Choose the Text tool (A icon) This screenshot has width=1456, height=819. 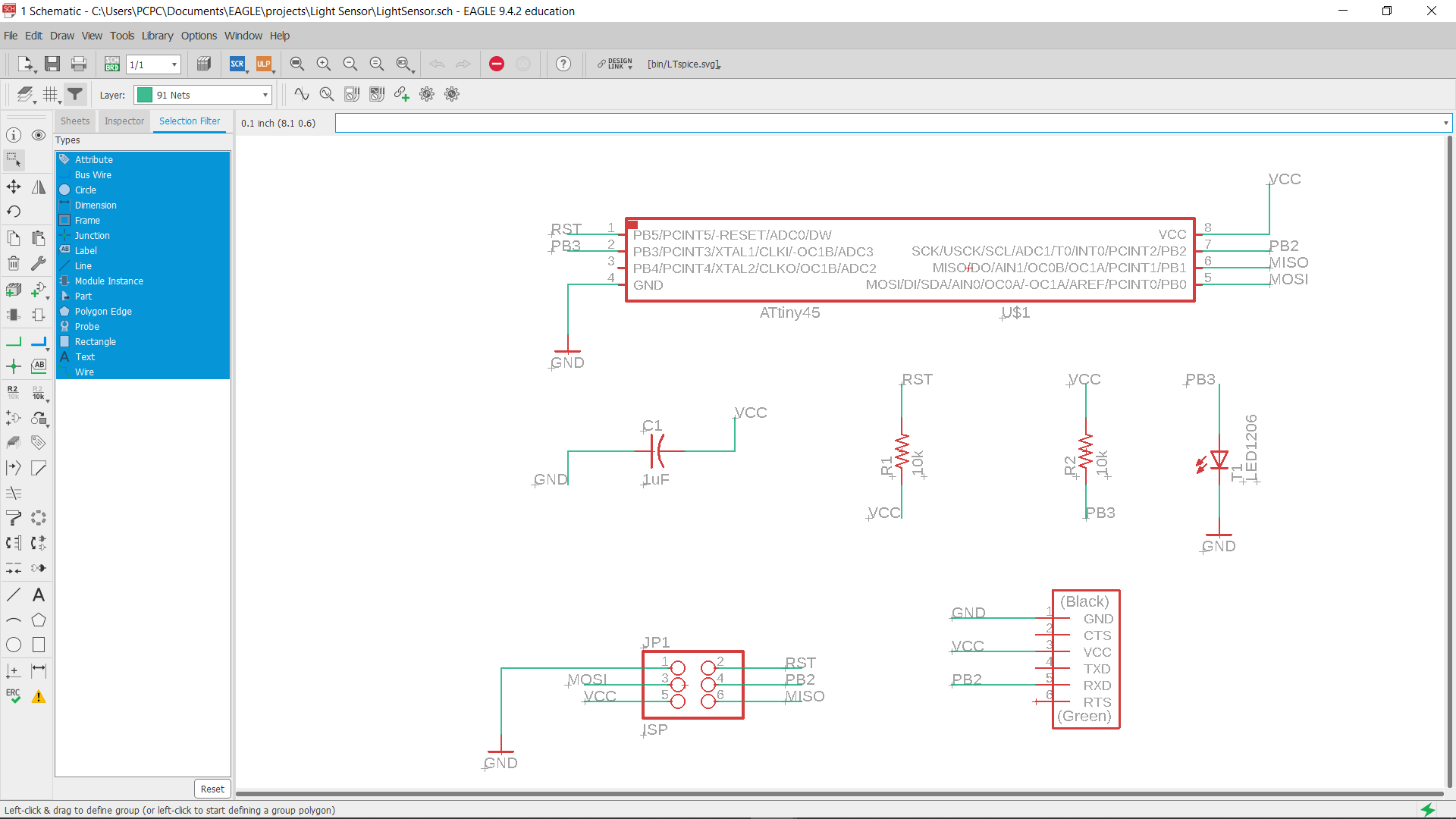tap(39, 595)
